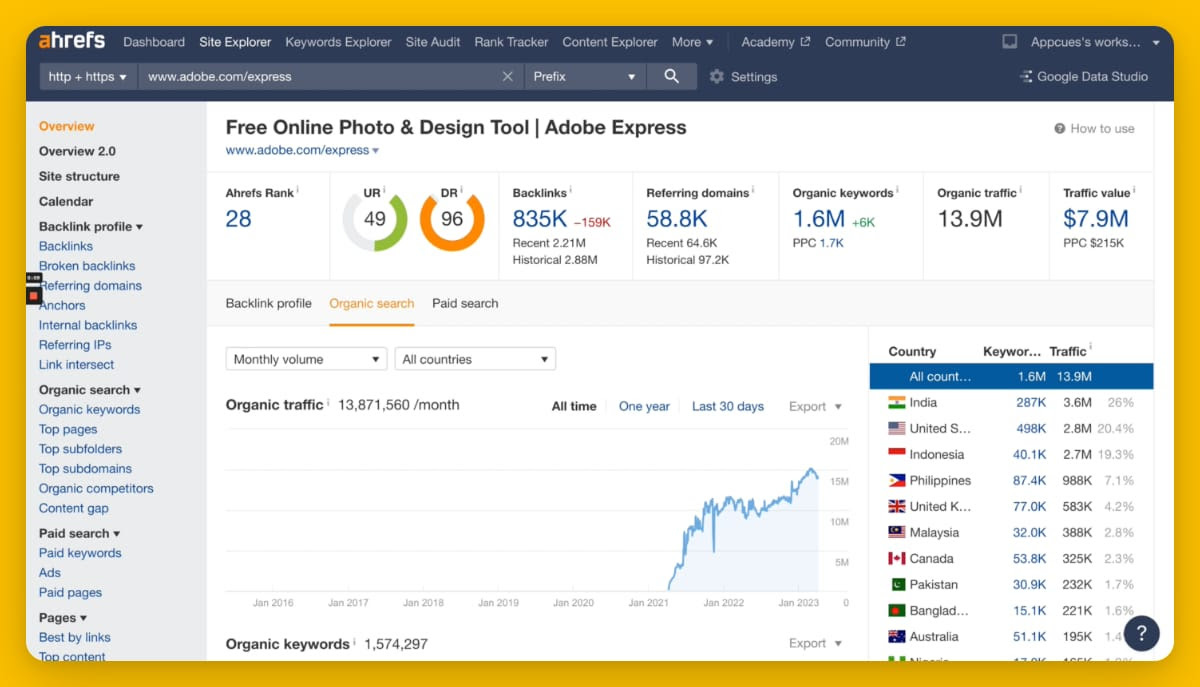Click the 58.8K referring domains value
Image resolution: width=1200 pixels, height=687 pixels.
click(x=677, y=219)
